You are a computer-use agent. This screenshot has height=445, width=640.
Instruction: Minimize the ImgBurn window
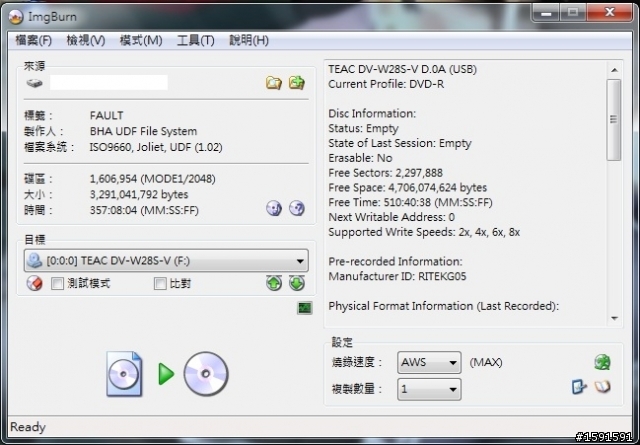[546, 13]
